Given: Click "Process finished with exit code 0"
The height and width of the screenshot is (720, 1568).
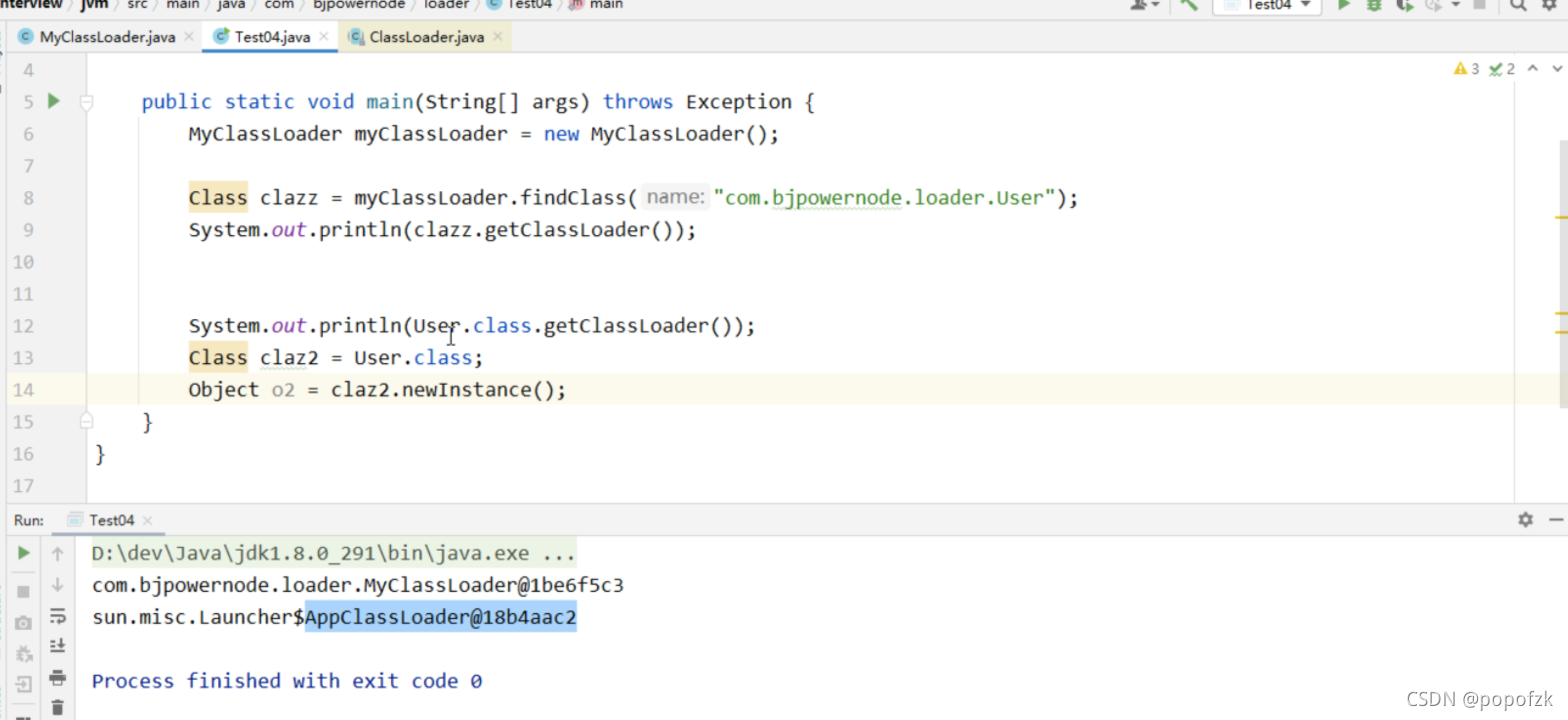Looking at the screenshot, I should tap(287, 681).
